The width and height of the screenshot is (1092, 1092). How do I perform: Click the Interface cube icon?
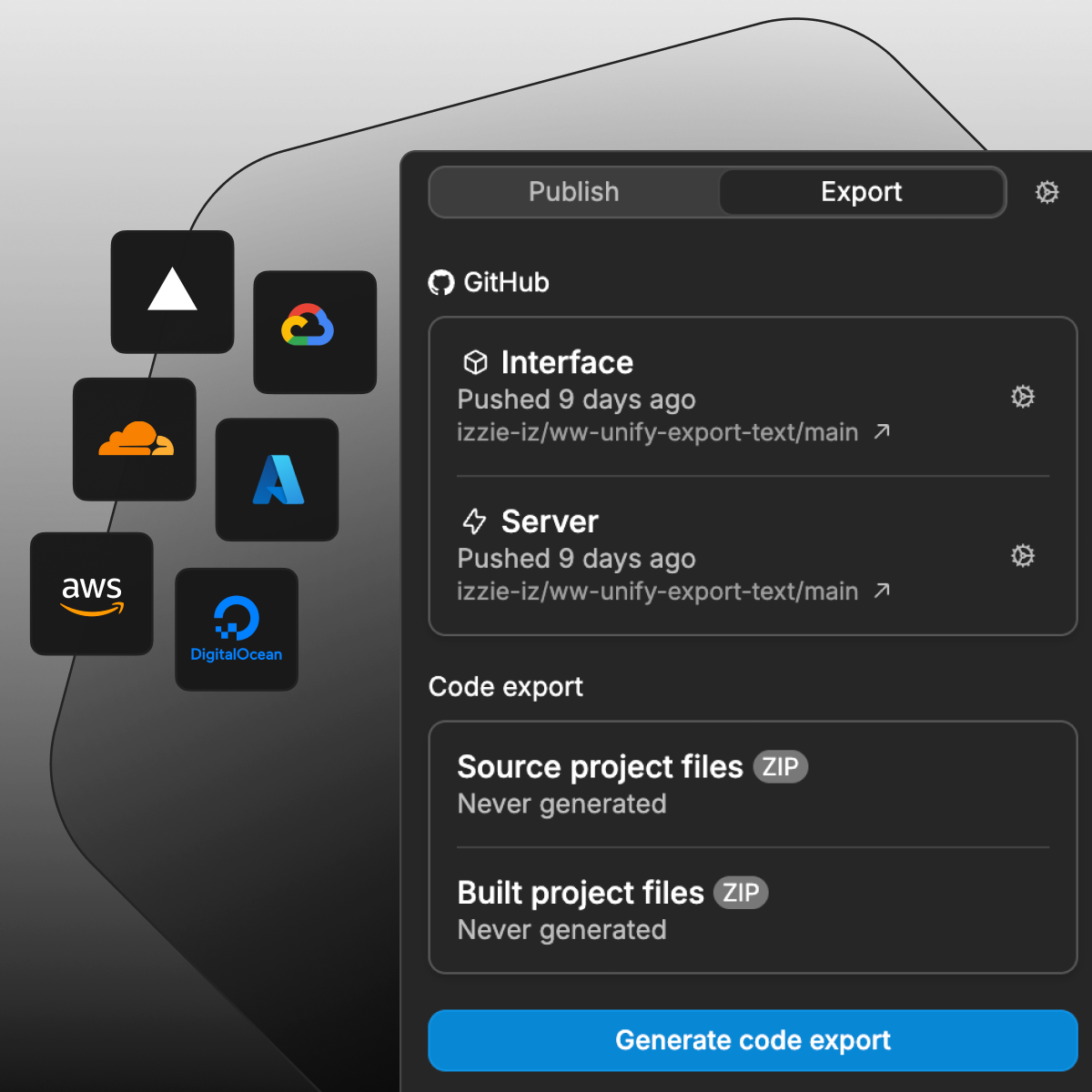point(473,362)
